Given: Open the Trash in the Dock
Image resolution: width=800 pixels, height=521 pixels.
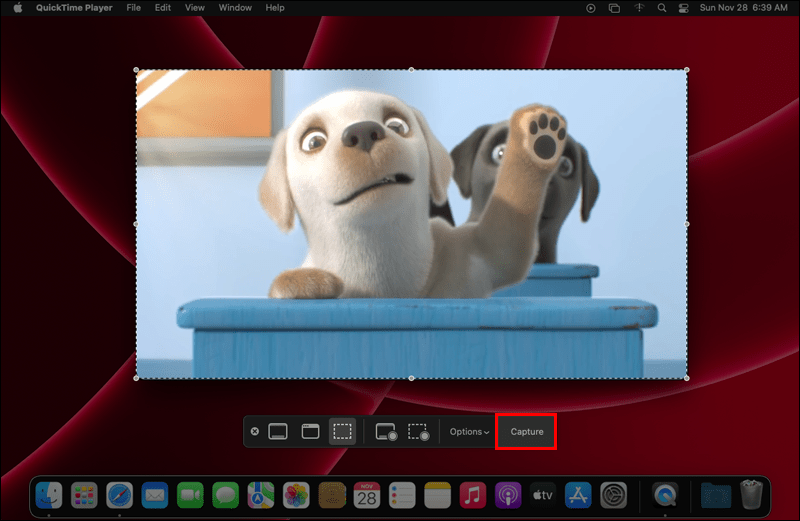Looking at the screenshot, I should 752,494.
